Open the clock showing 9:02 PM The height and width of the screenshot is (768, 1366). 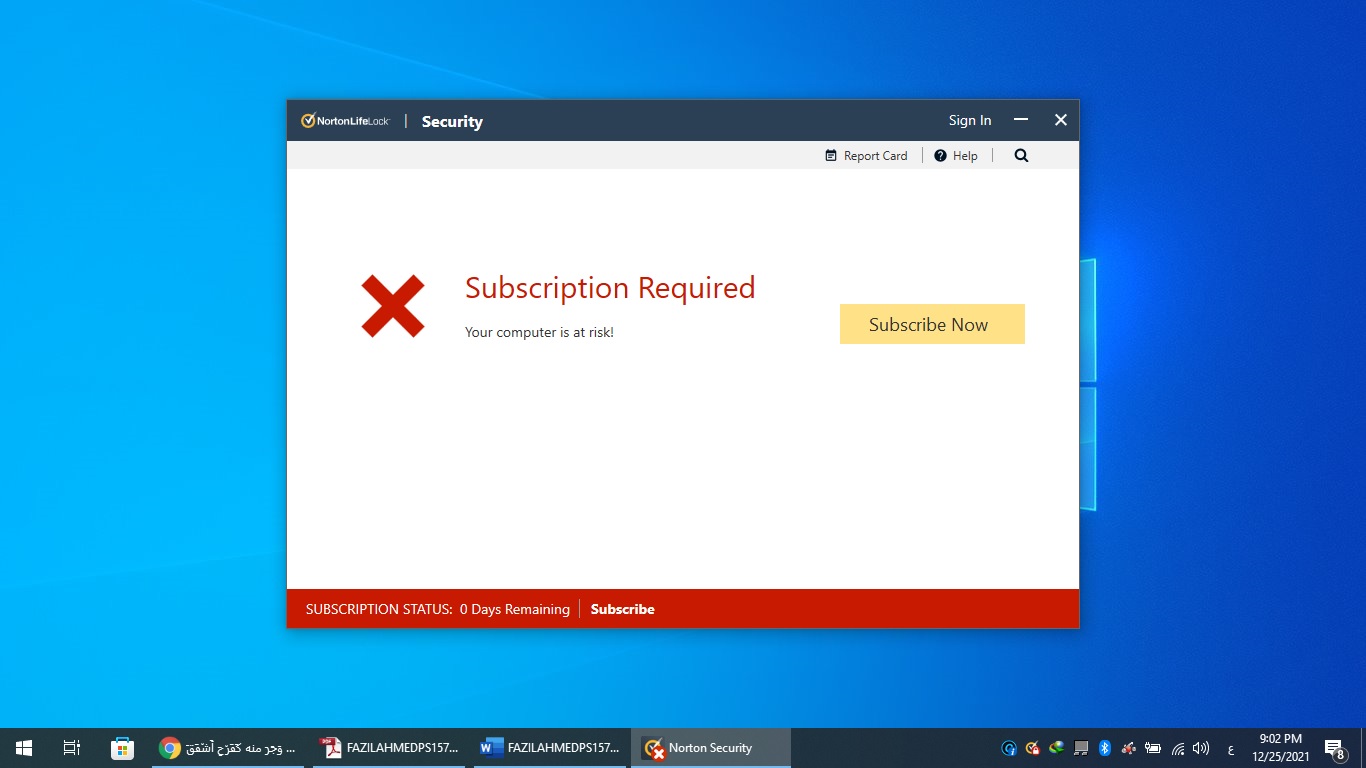[x=1280, y=748]
